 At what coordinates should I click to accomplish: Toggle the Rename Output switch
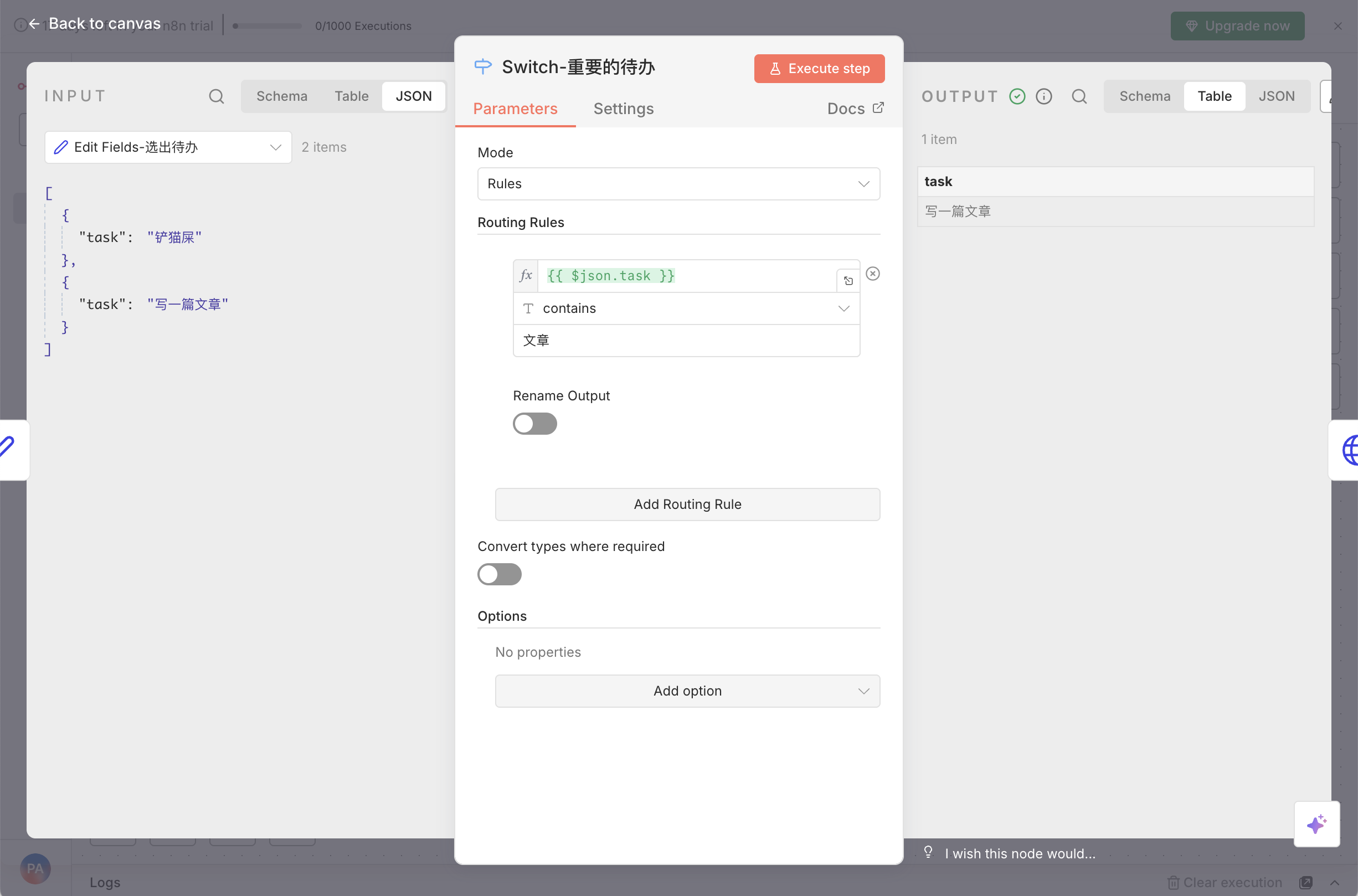pos(534,424)
